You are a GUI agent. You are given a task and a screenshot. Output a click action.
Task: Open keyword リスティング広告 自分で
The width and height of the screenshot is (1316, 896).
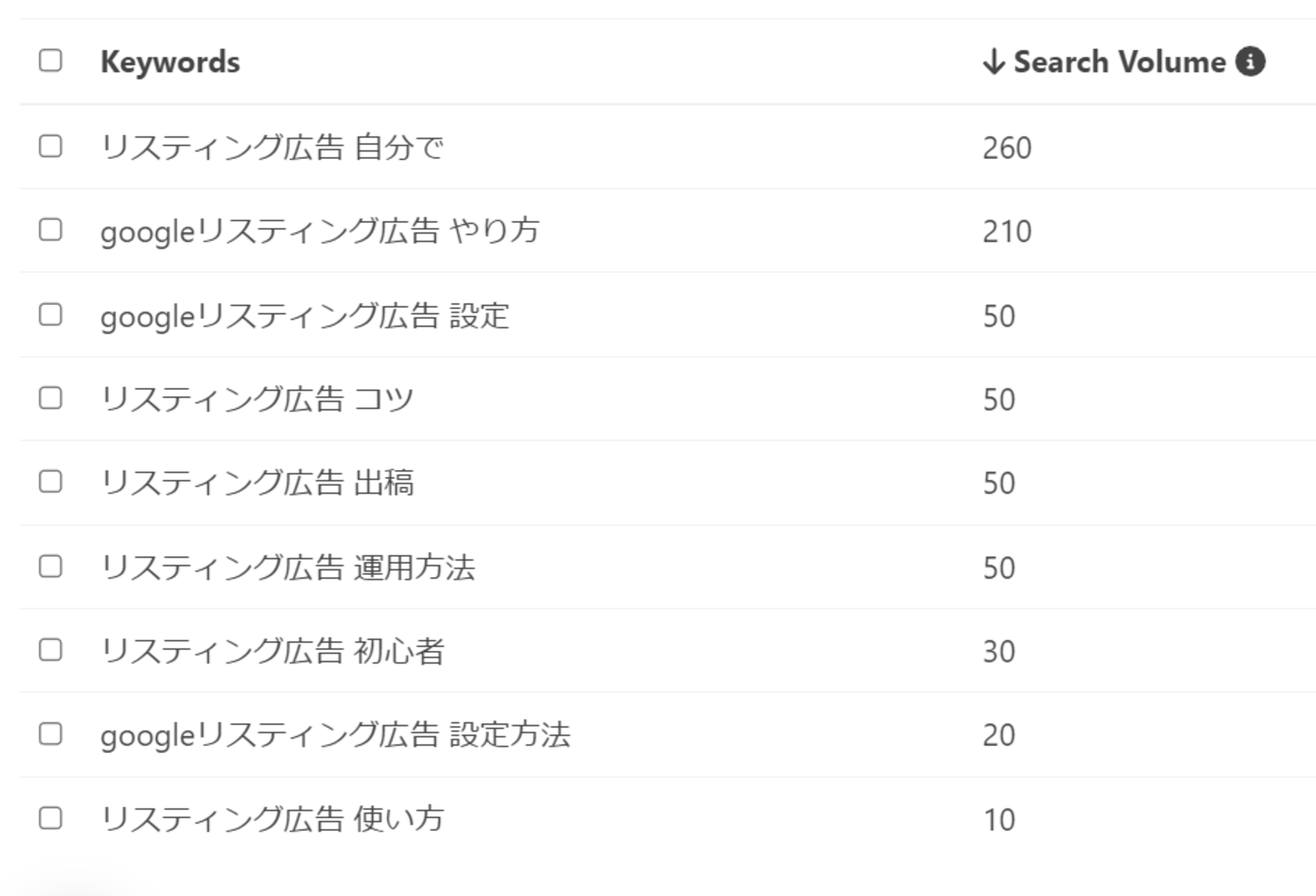[x=271, y=147]
